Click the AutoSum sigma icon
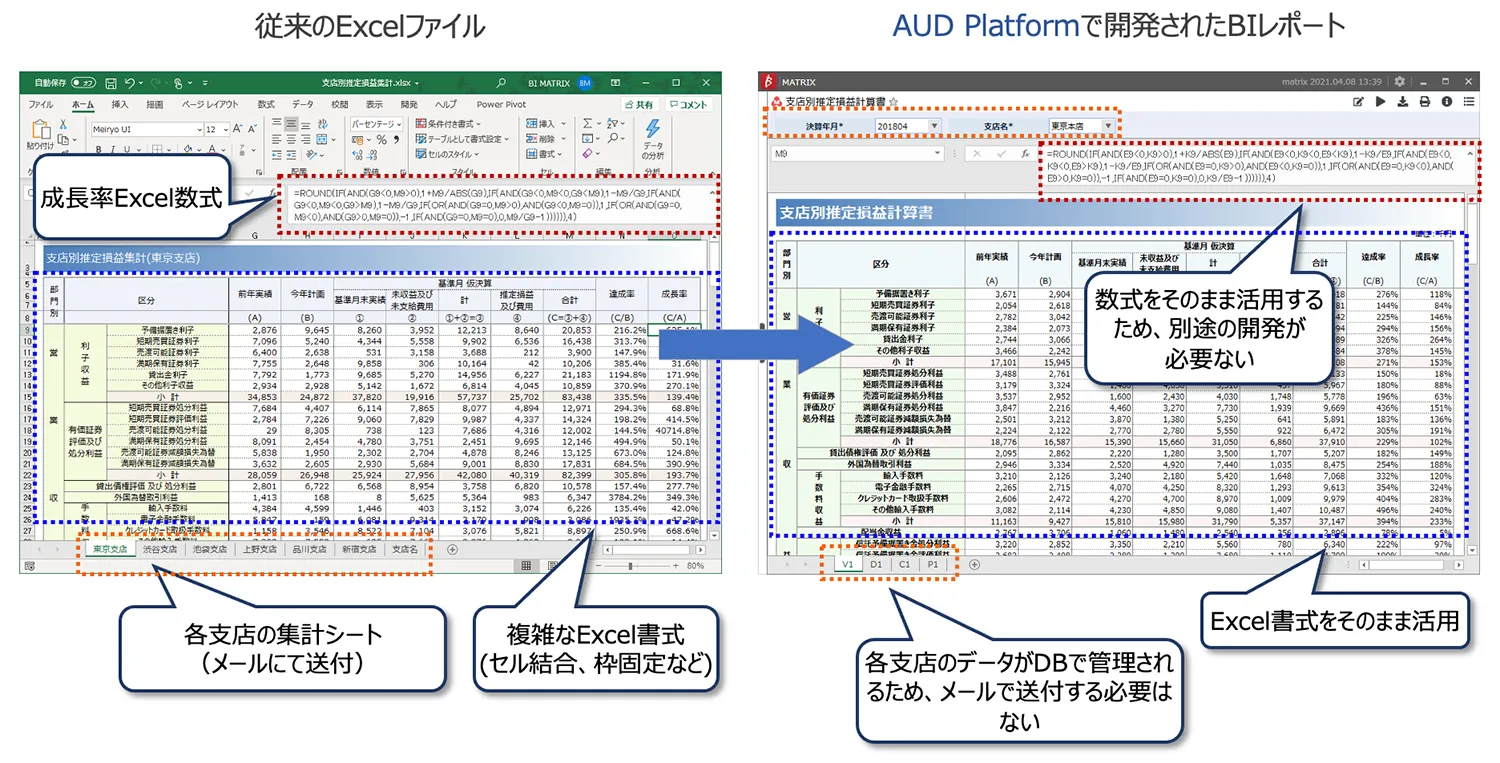 pyautogui.click(x=586, y=123)
